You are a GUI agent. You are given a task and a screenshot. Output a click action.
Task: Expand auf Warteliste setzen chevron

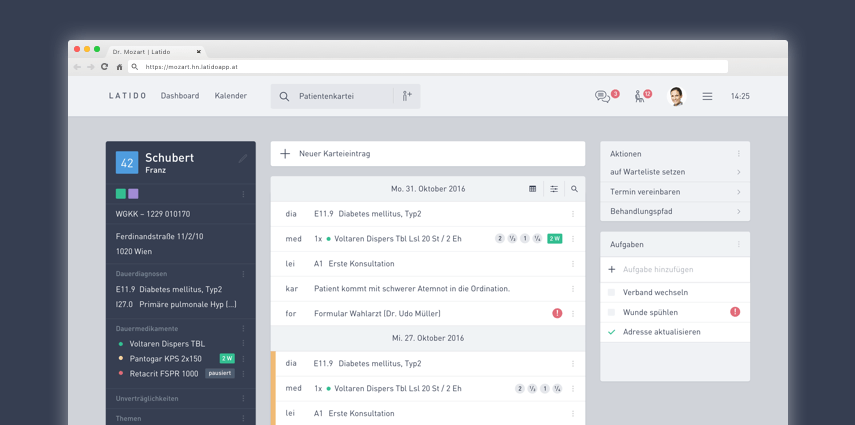coord(738,172)
